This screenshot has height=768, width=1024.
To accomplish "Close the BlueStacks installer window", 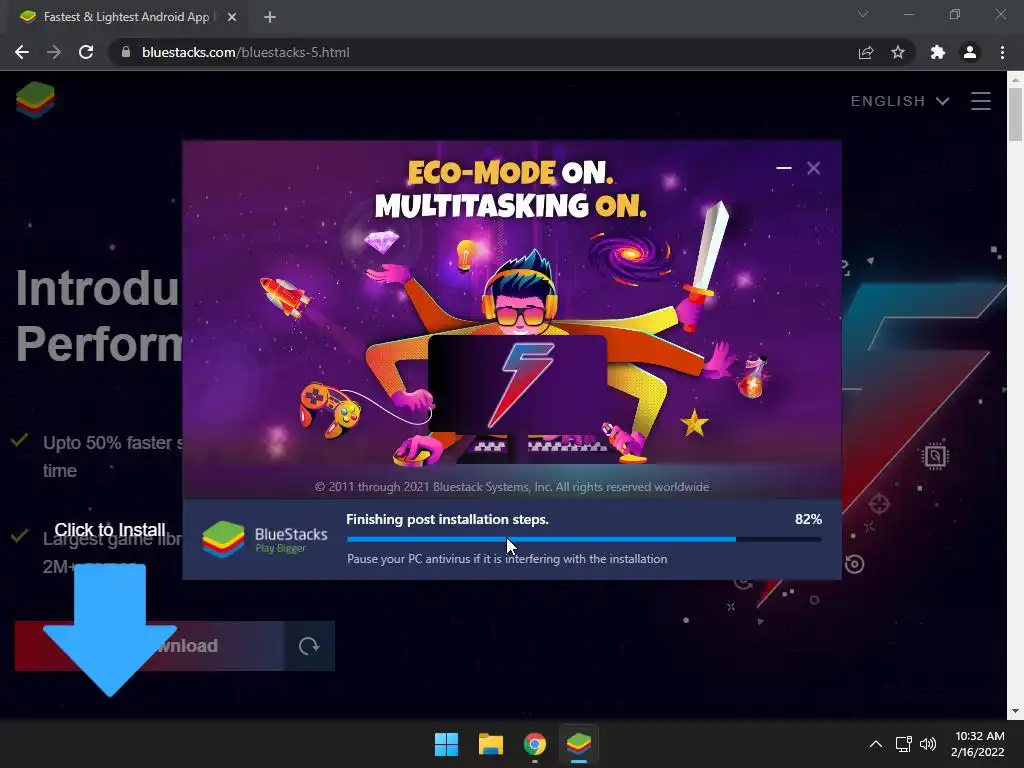I will [x=813, y=168].
